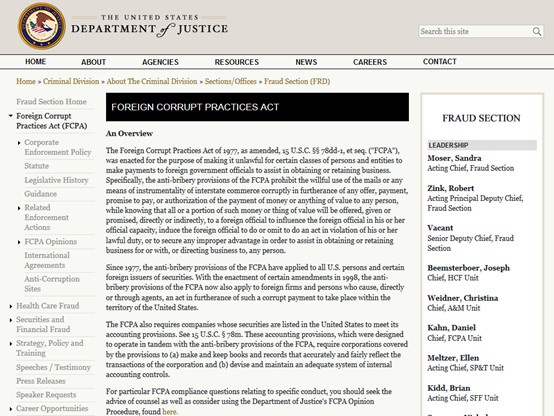Collapse the Foreign Corrupt Practices Act arrow
554x416 pixels.
tap(11, 116)
